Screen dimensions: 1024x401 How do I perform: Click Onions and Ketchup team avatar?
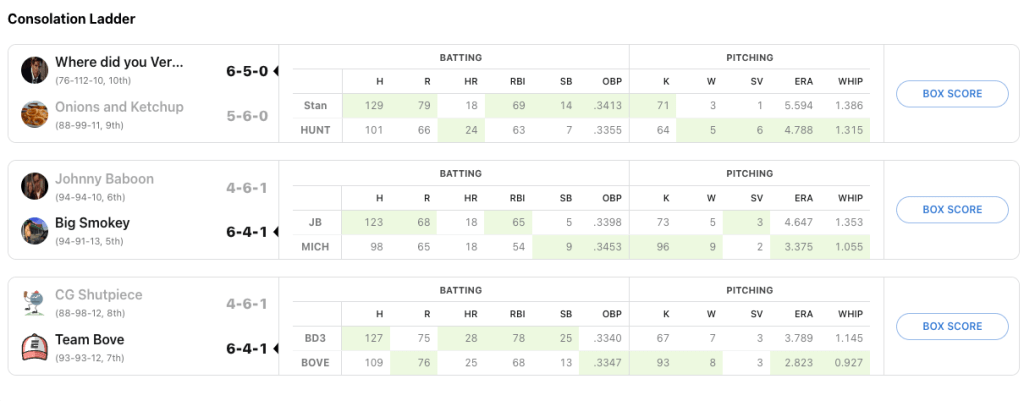35,115
